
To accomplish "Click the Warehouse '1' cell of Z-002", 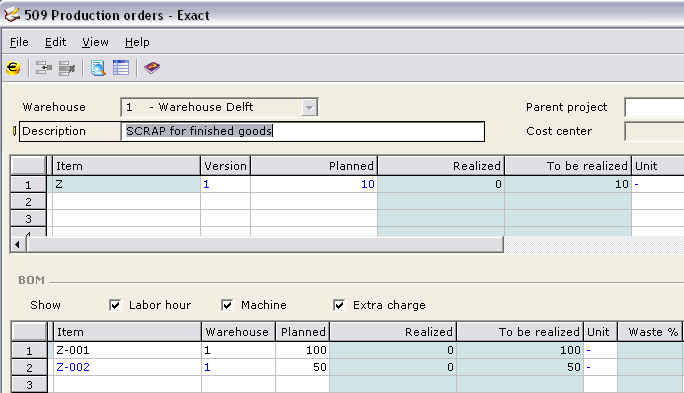I will pos(238,367).
